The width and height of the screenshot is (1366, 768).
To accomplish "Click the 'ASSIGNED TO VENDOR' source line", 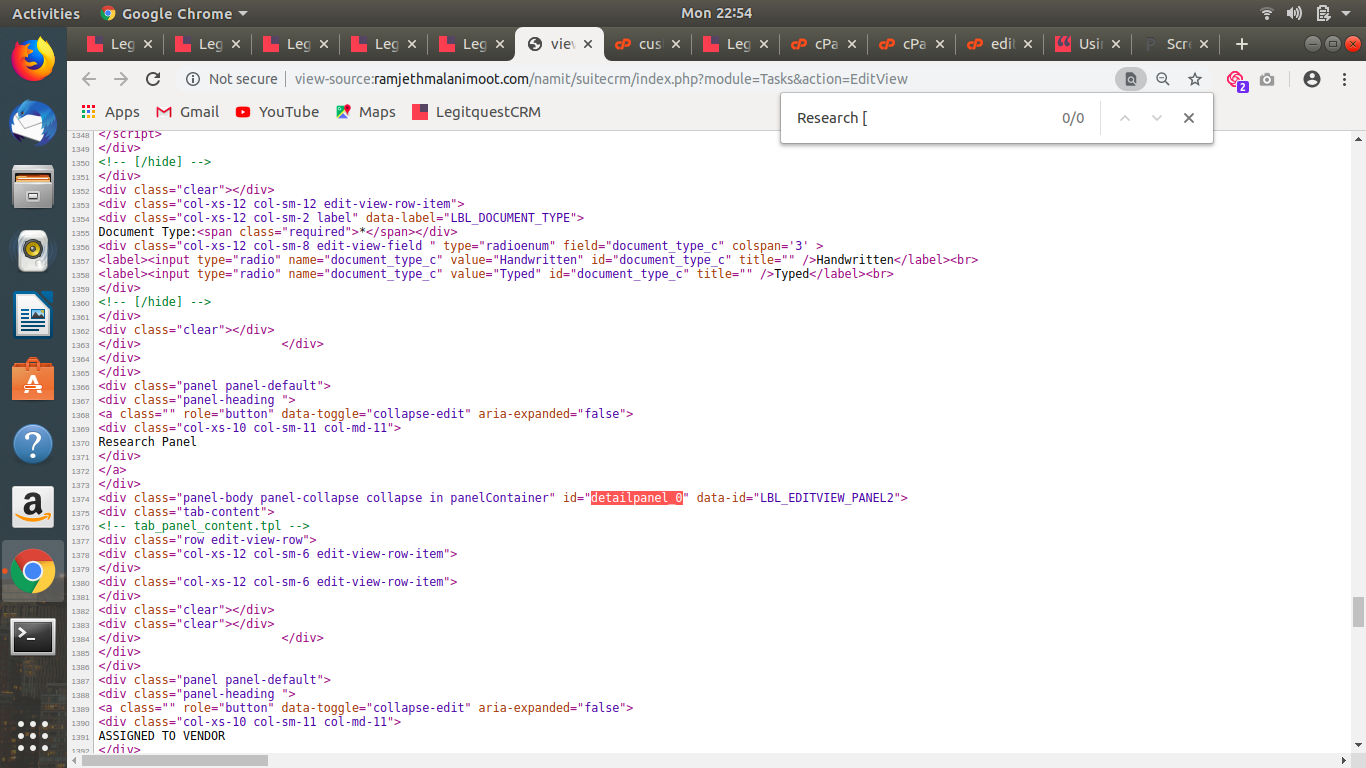I will click(x=161, y=735).
